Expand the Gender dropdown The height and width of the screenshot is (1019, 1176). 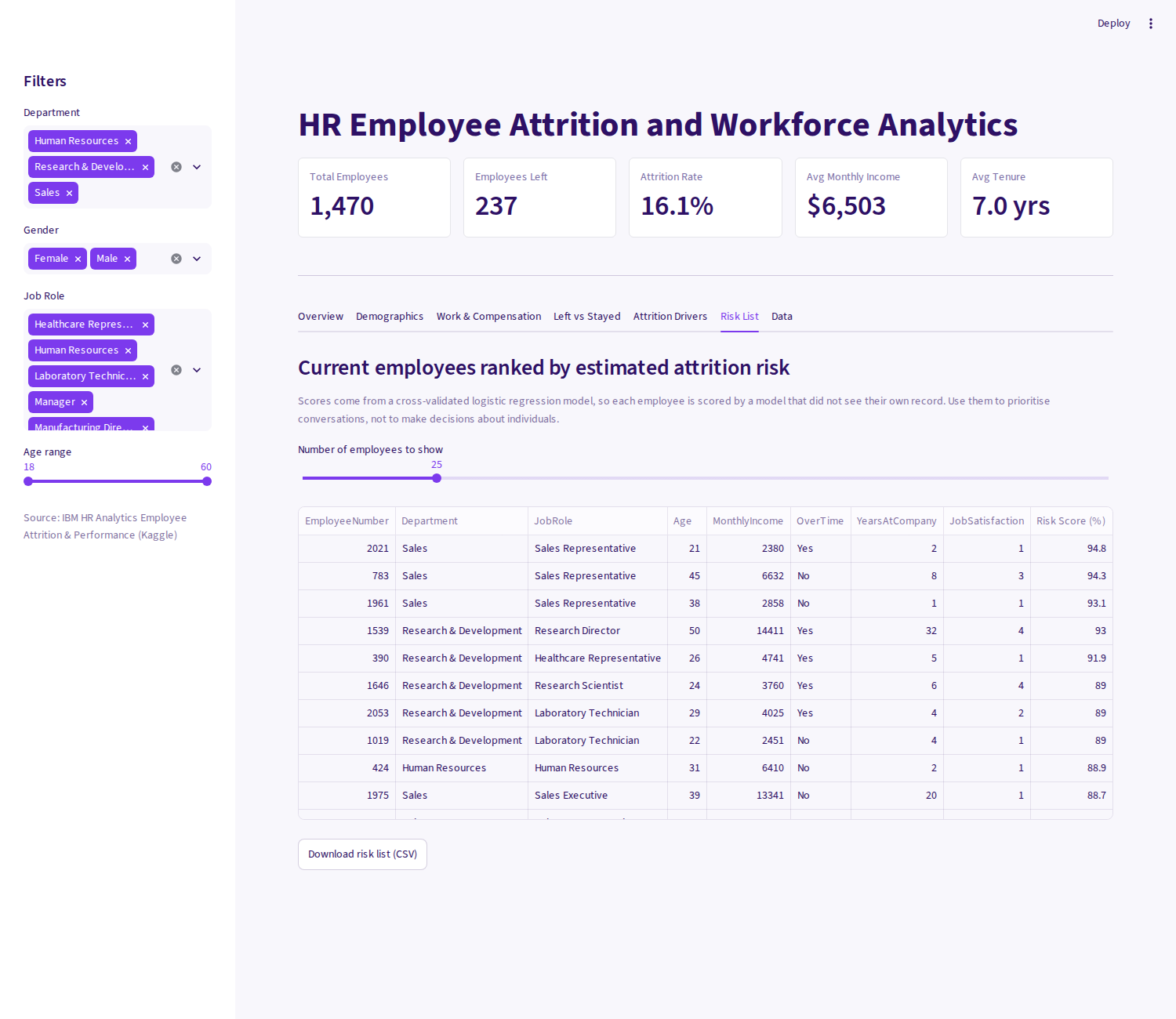[197, 259]
